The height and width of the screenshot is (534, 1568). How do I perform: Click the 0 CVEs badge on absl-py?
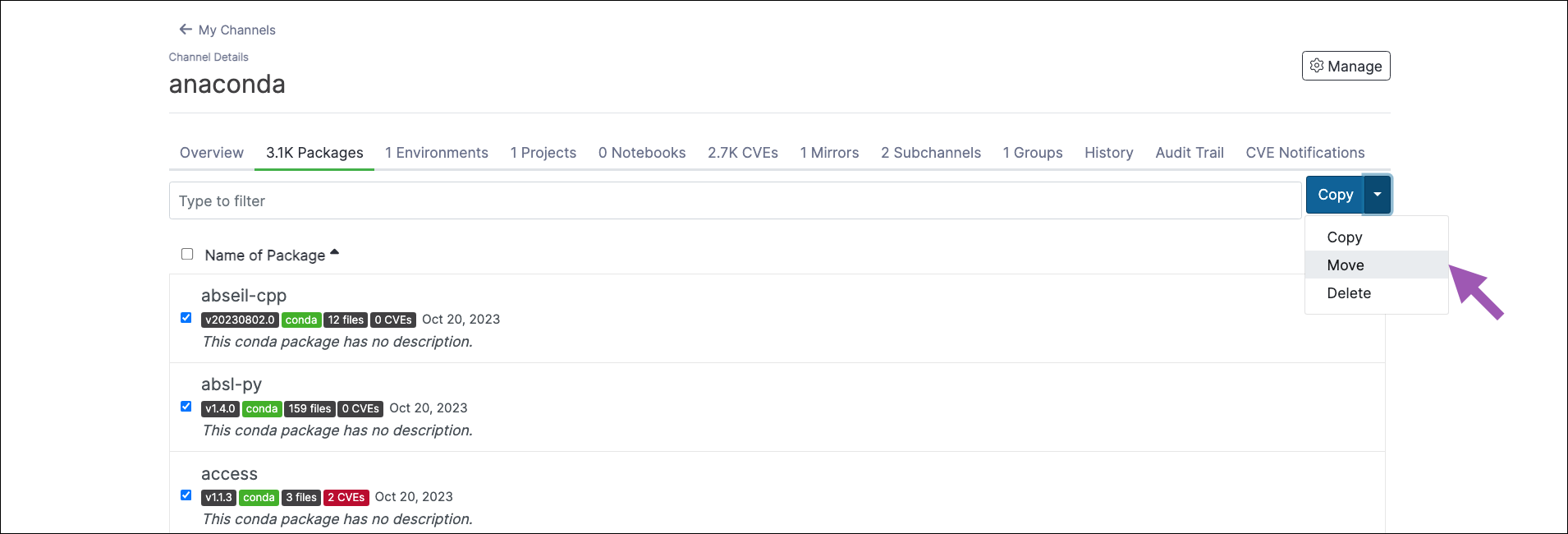[360, 408]
